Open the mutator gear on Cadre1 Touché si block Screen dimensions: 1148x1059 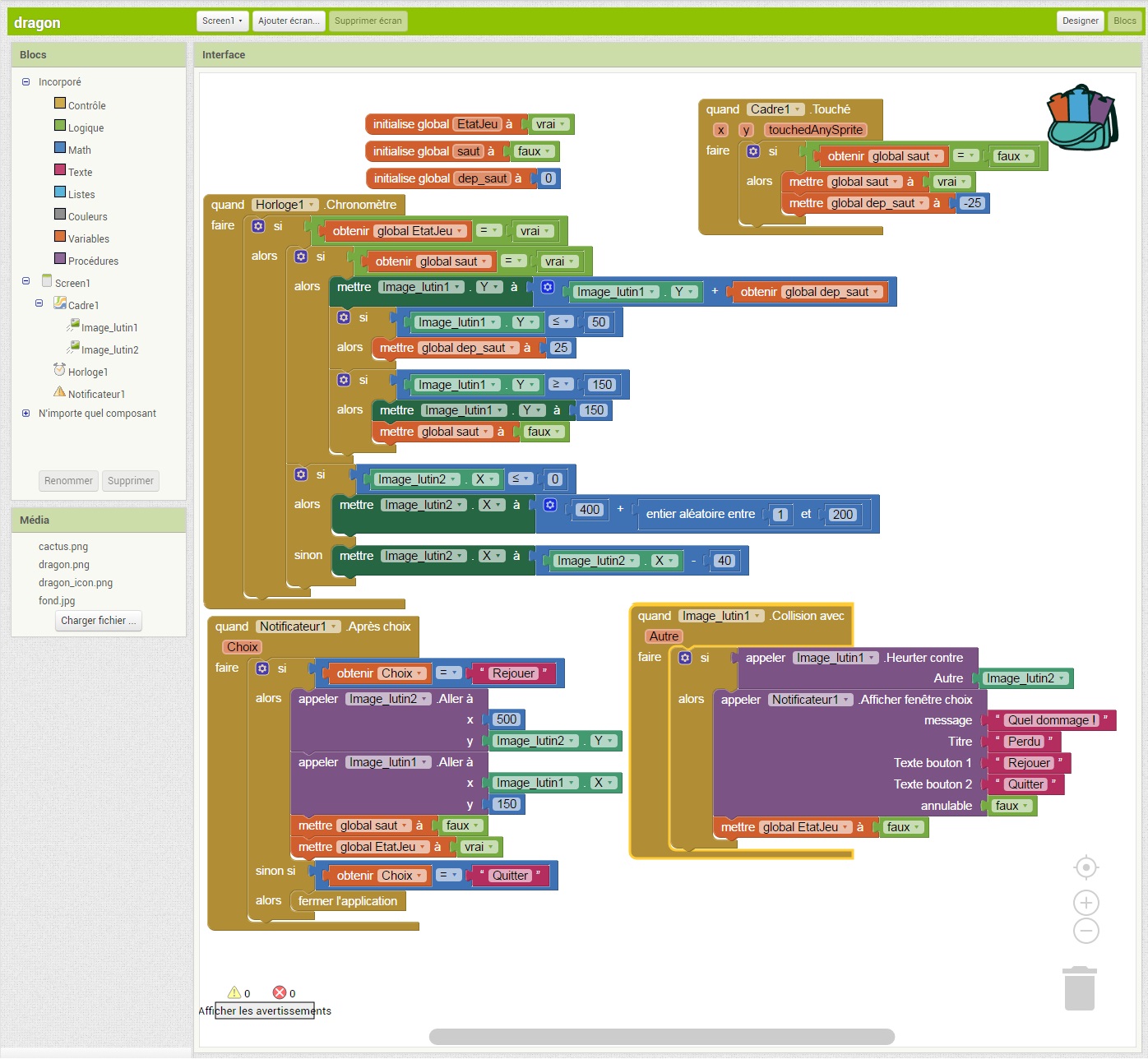(x=753, y=151)
